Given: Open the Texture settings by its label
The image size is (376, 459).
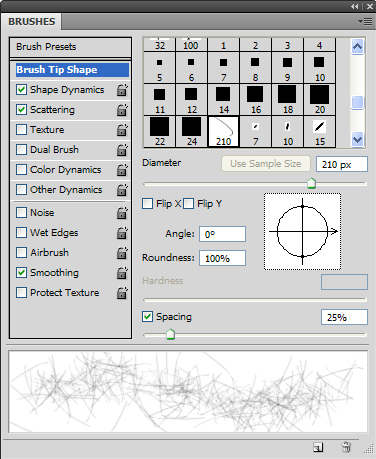Looking at the screenshot, I should [47, 130].
